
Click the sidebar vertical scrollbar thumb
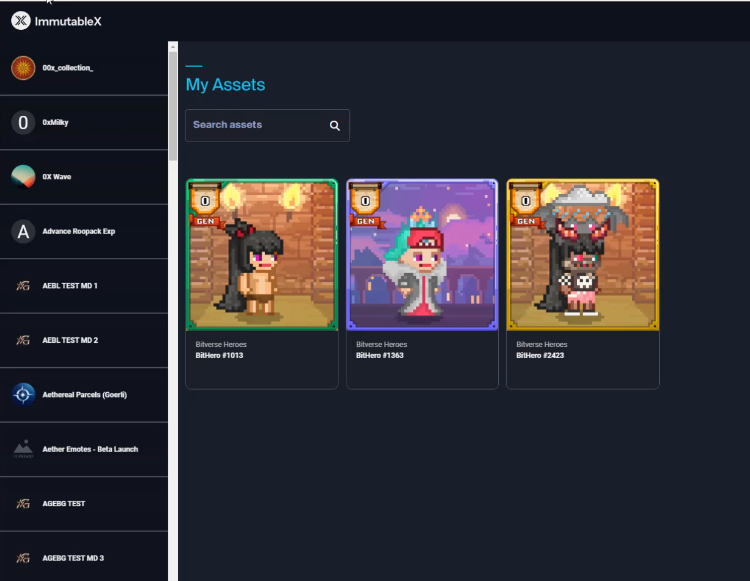pos(173,106)
